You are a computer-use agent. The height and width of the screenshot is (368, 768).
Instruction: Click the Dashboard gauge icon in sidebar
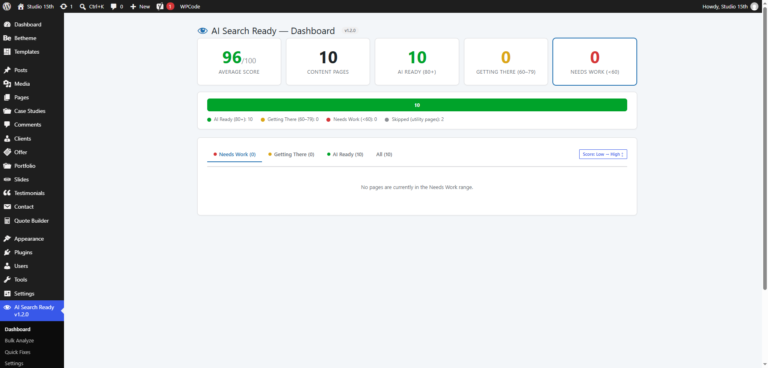(7, 25)
